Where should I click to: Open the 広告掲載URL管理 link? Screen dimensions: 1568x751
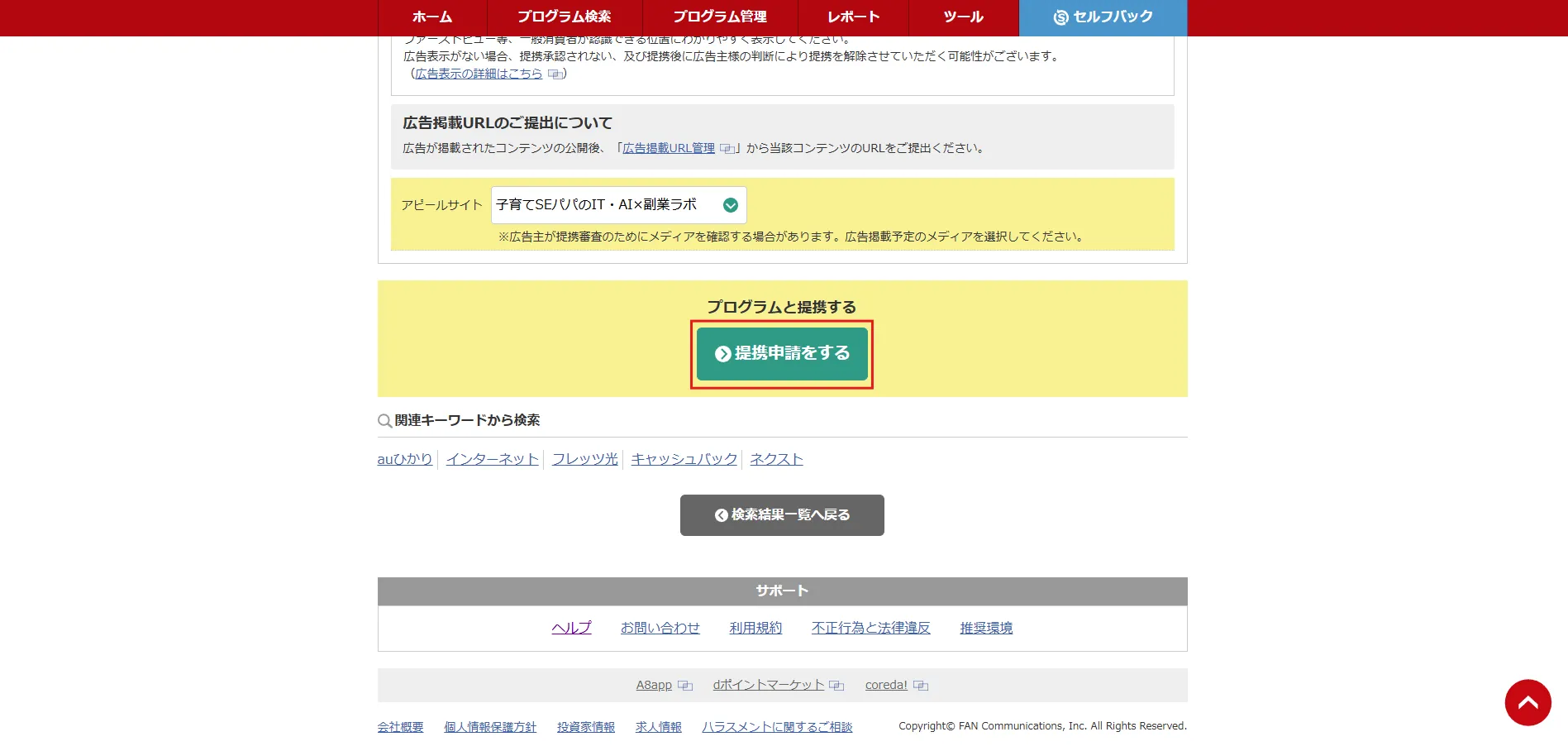coord(669,148)
